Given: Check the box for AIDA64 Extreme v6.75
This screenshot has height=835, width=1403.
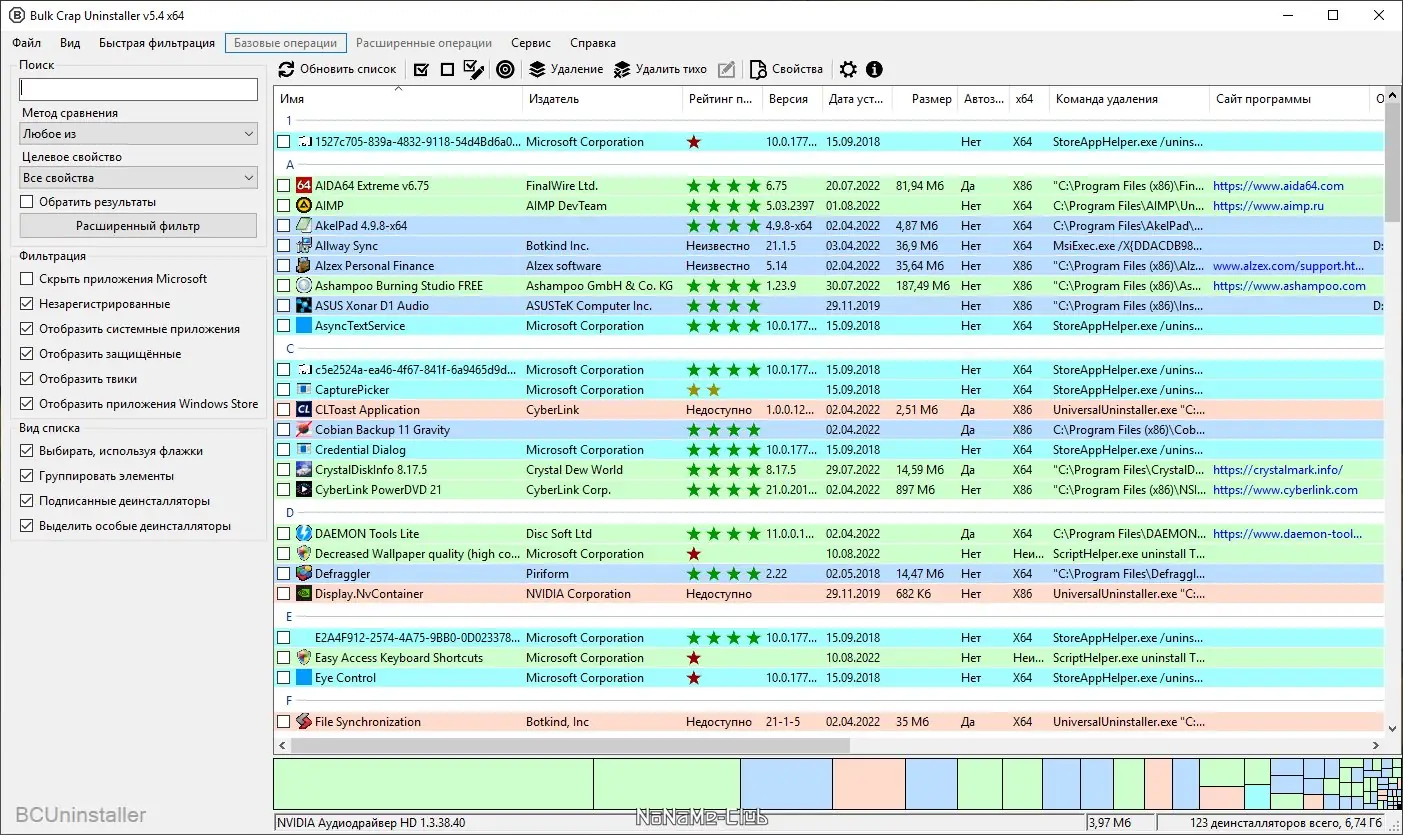Looking at the screenshot, I should pos(284,186).
